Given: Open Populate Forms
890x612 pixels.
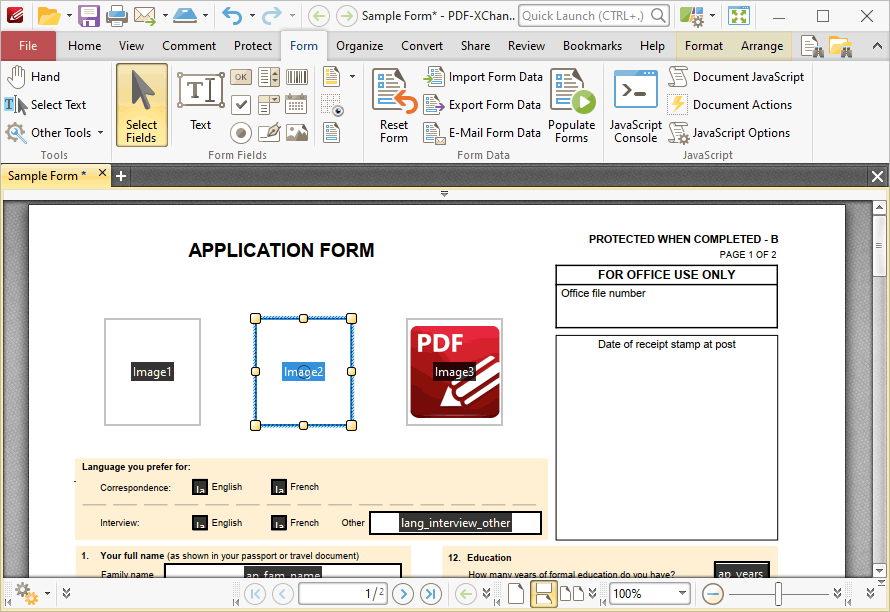Looking at the screenshot, I should click(572, 106).
